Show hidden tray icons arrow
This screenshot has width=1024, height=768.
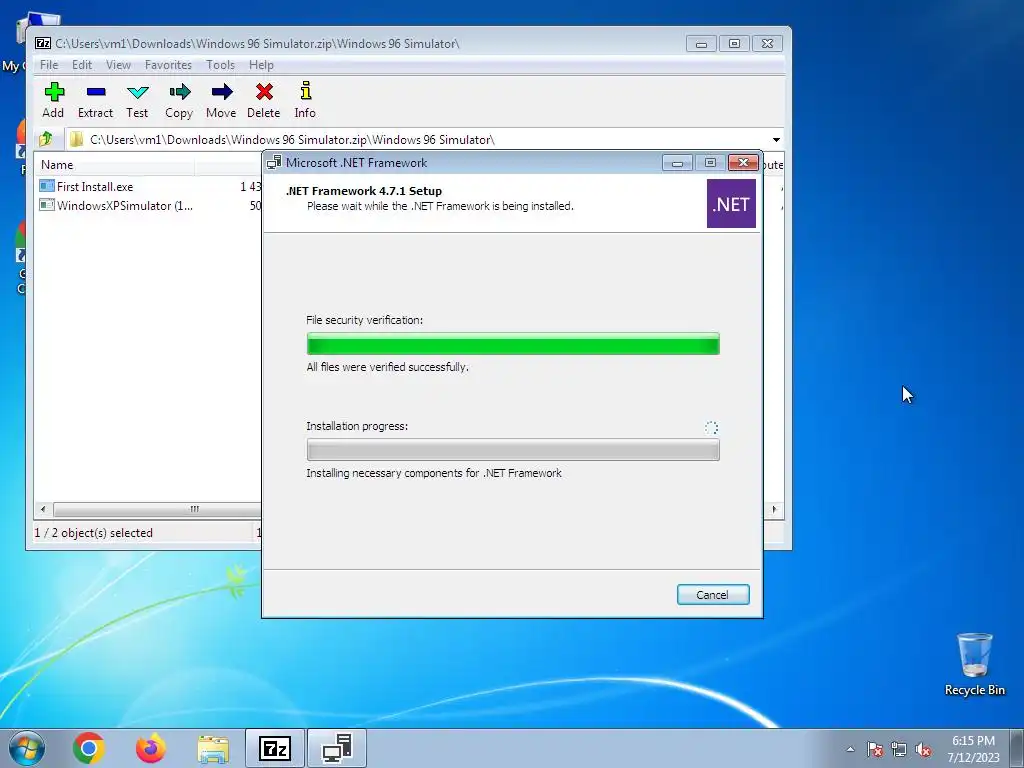click(850, 749)
